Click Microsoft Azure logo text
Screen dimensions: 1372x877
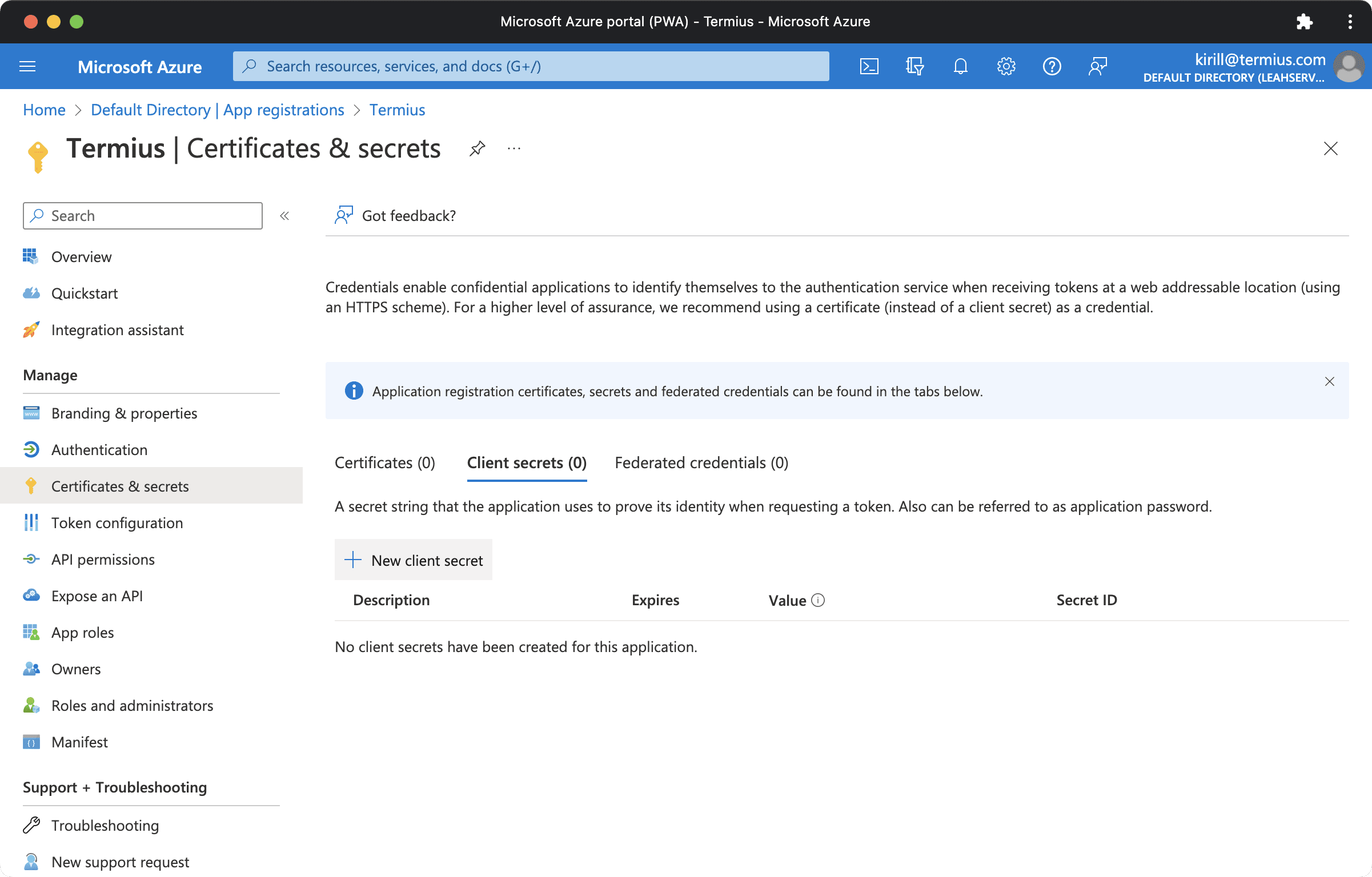pos(139,67)
